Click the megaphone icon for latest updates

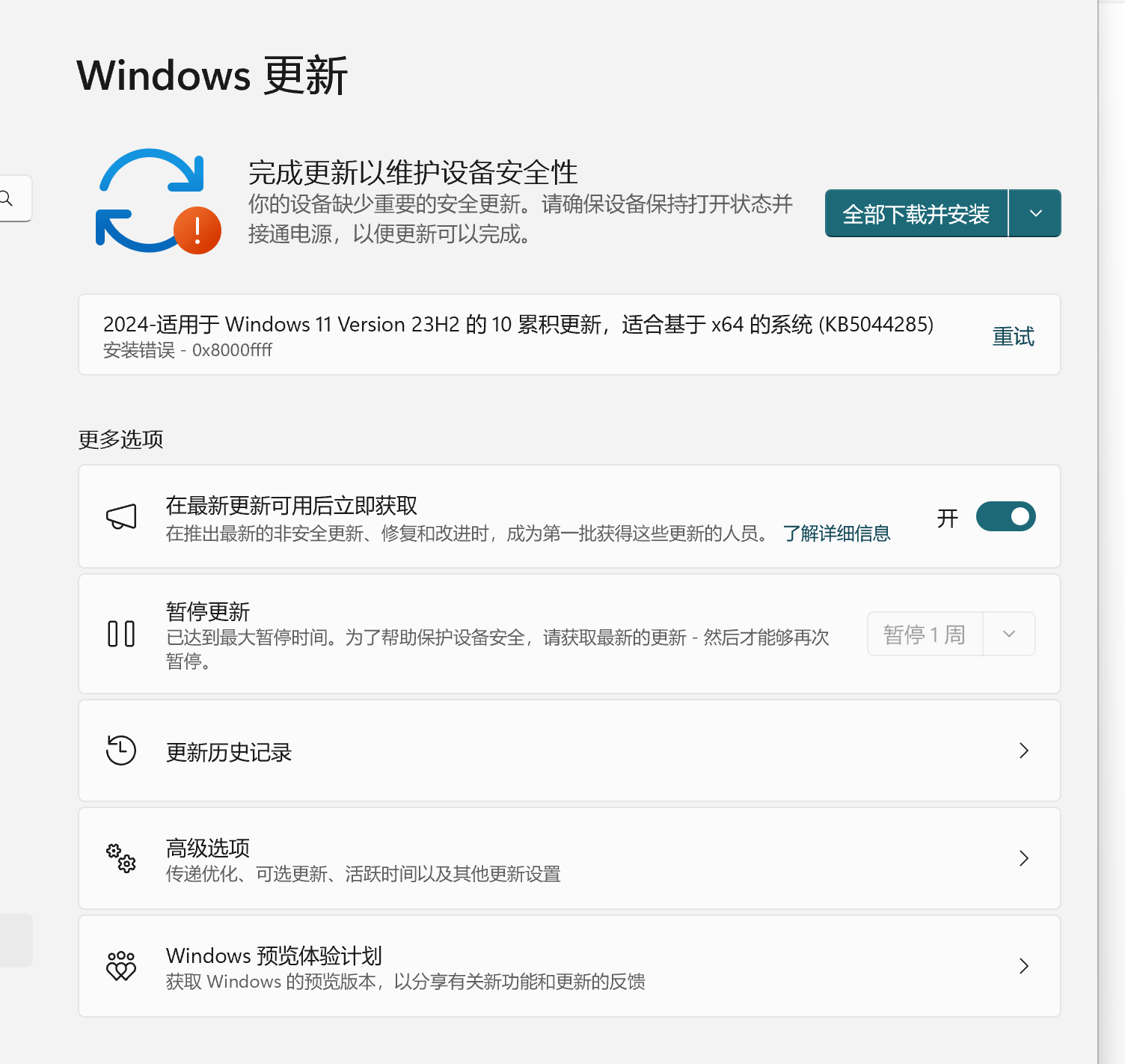point(121,516)
